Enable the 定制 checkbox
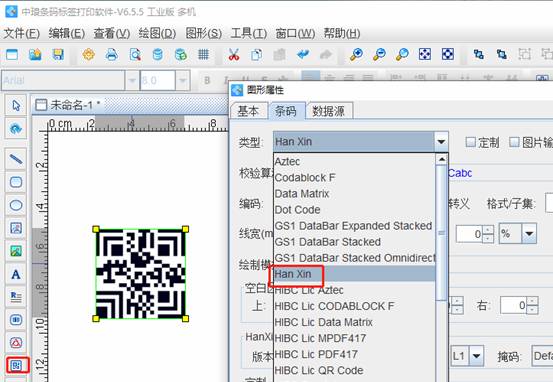The width and height of the screenshot is (553, 382). pos(470,142)
